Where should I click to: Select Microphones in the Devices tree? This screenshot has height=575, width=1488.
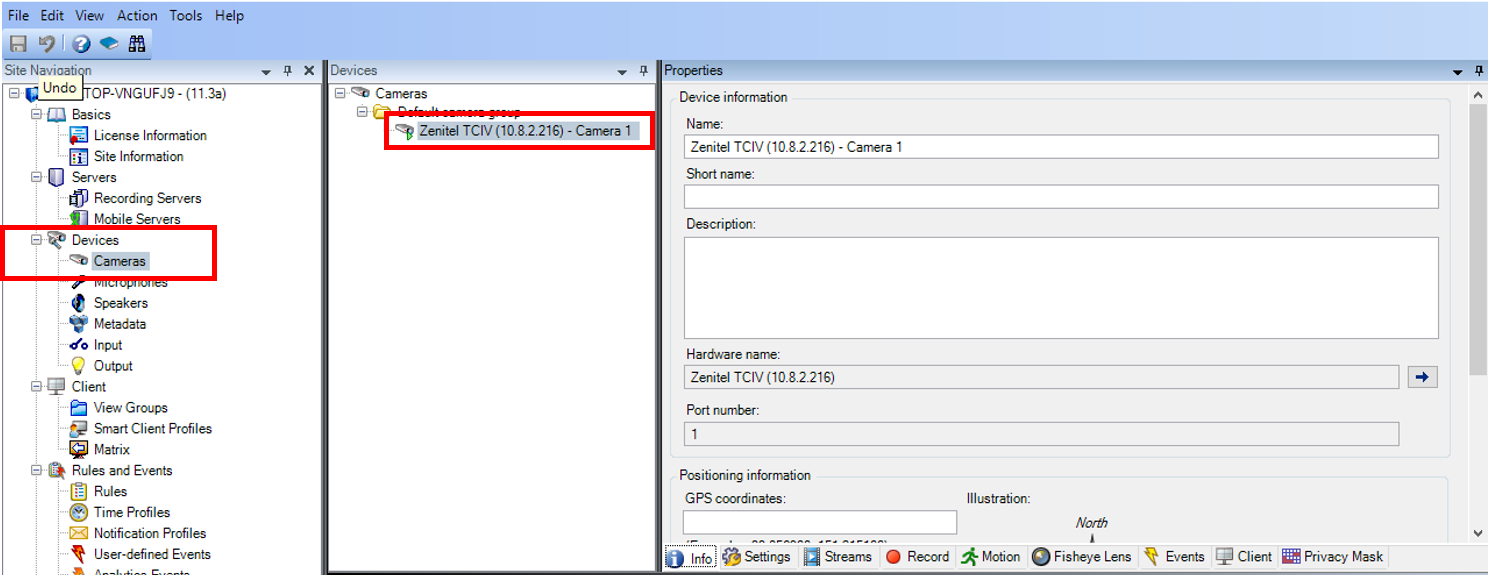[x=130, y=282]
